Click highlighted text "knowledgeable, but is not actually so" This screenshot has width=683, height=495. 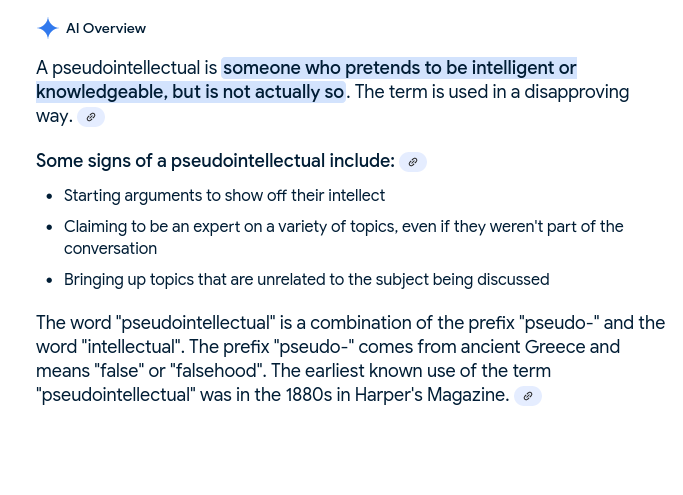[190, 92]
